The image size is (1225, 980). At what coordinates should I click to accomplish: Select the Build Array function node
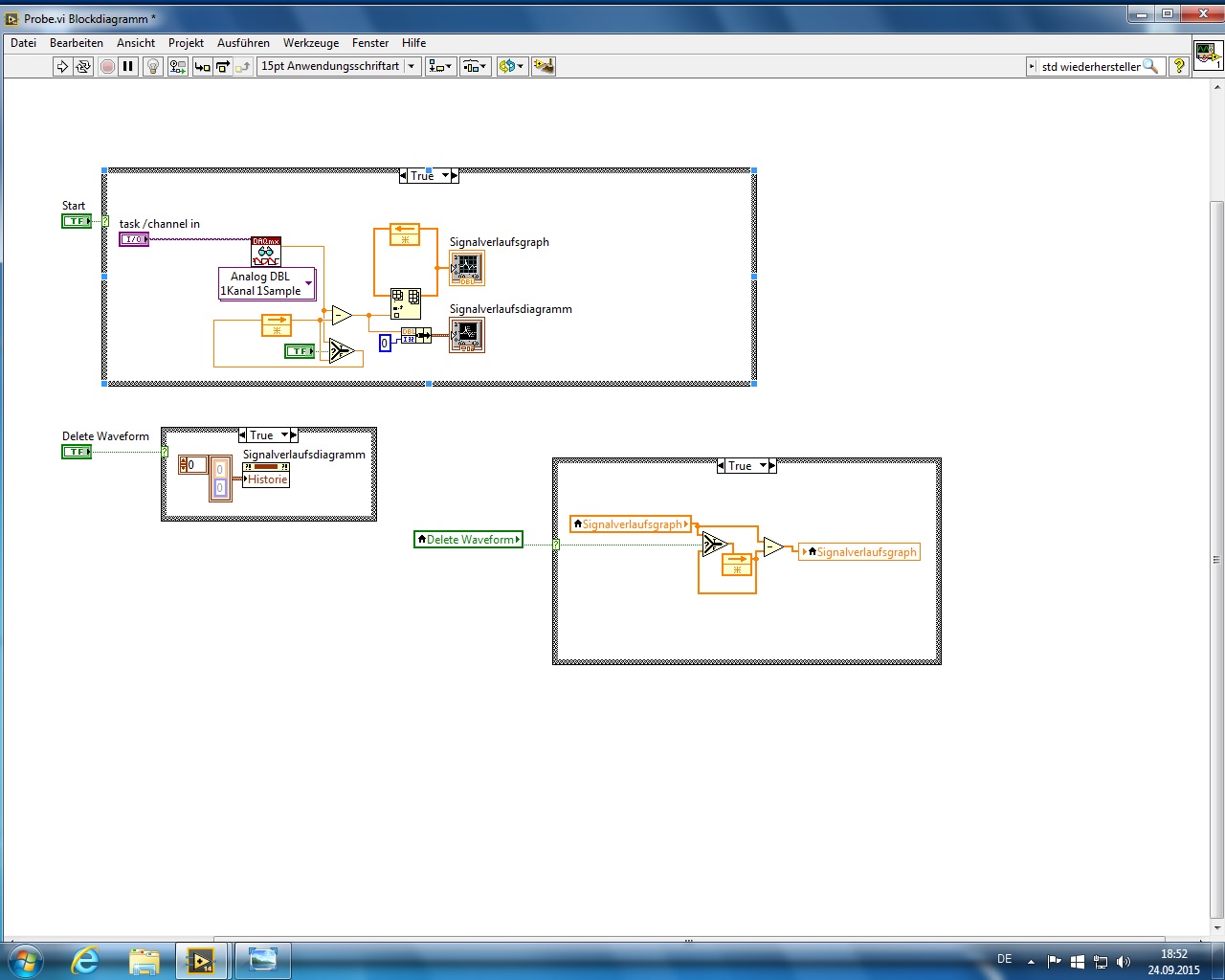(x=405, y=304)
